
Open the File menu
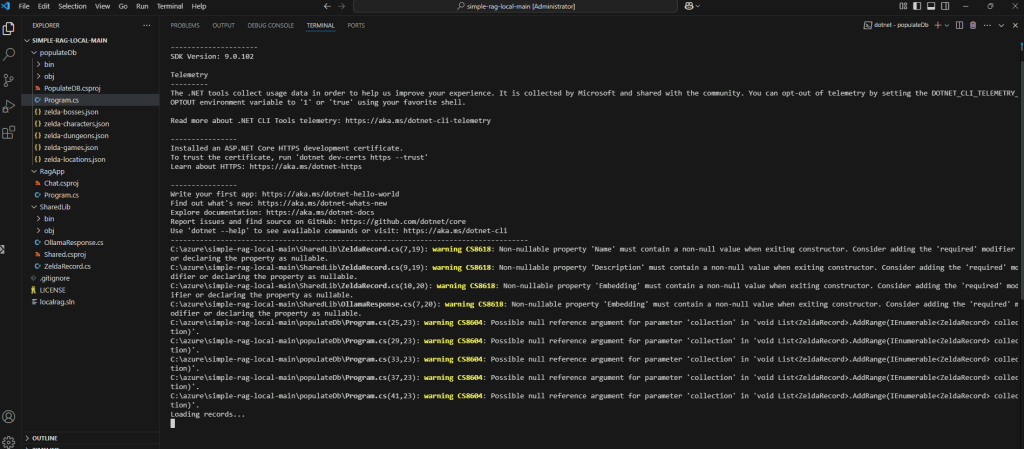tap(24, 6)
